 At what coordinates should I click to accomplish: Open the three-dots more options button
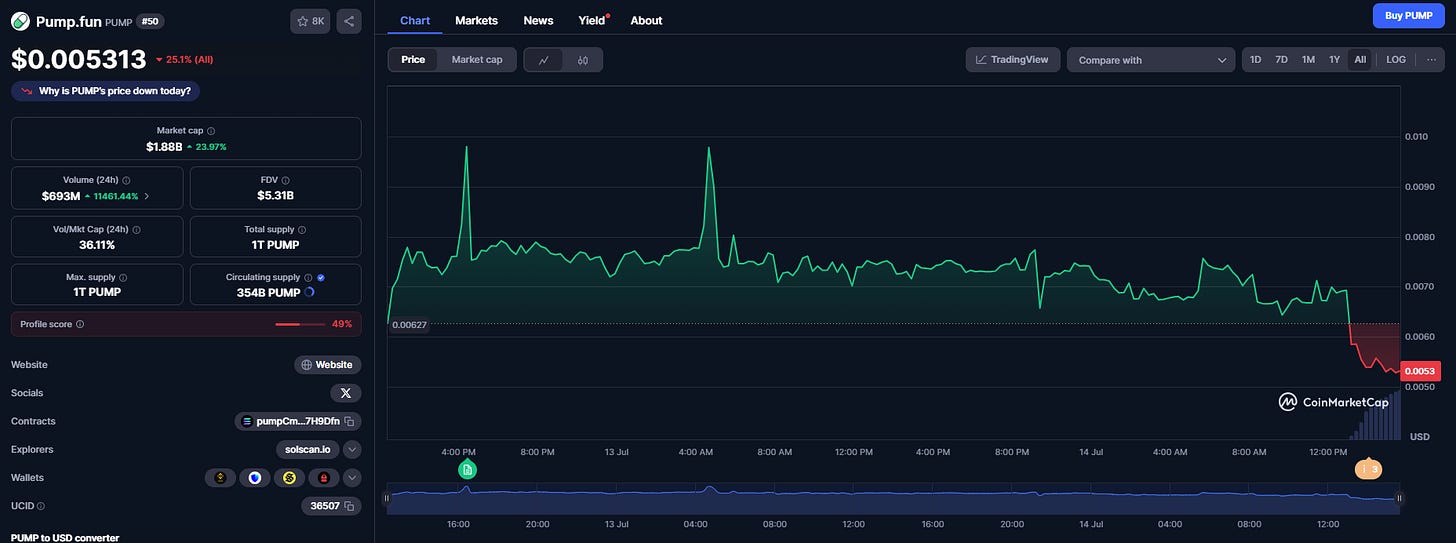coord(1432,60)
